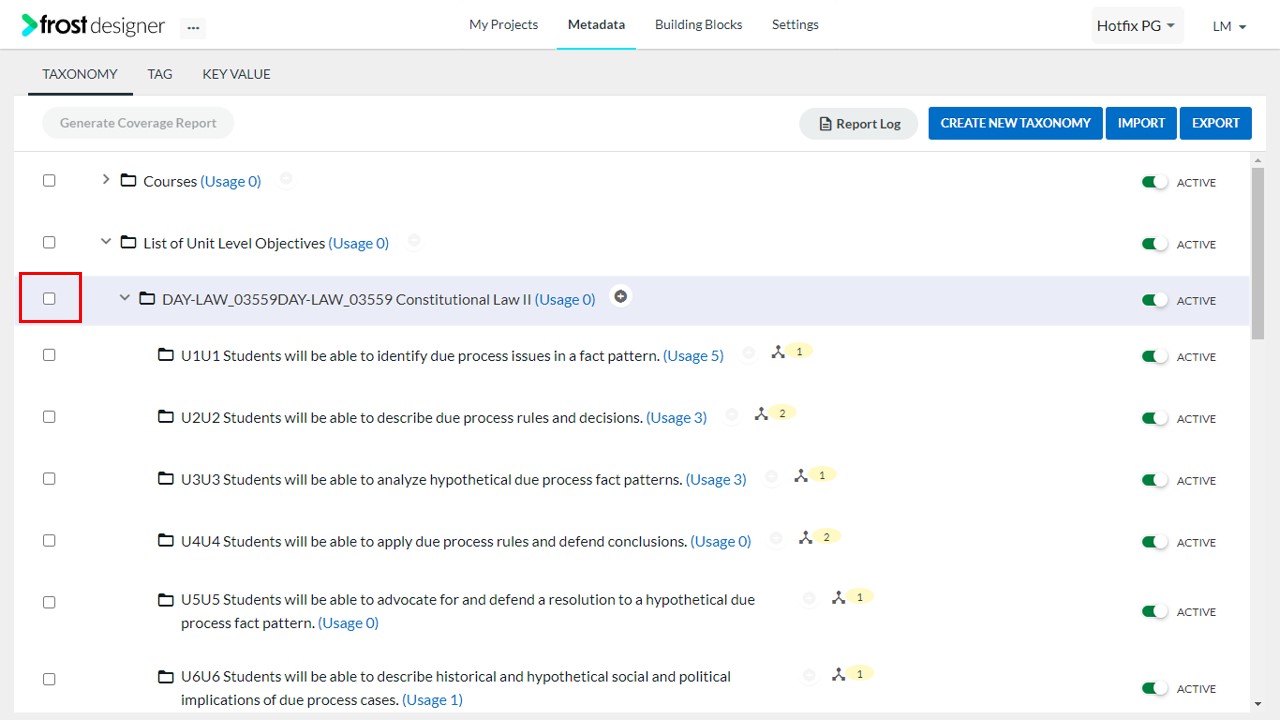This screenshot has height=720, width=1280.
Task: Go to My Projects
Action: (x=503, y=25)
